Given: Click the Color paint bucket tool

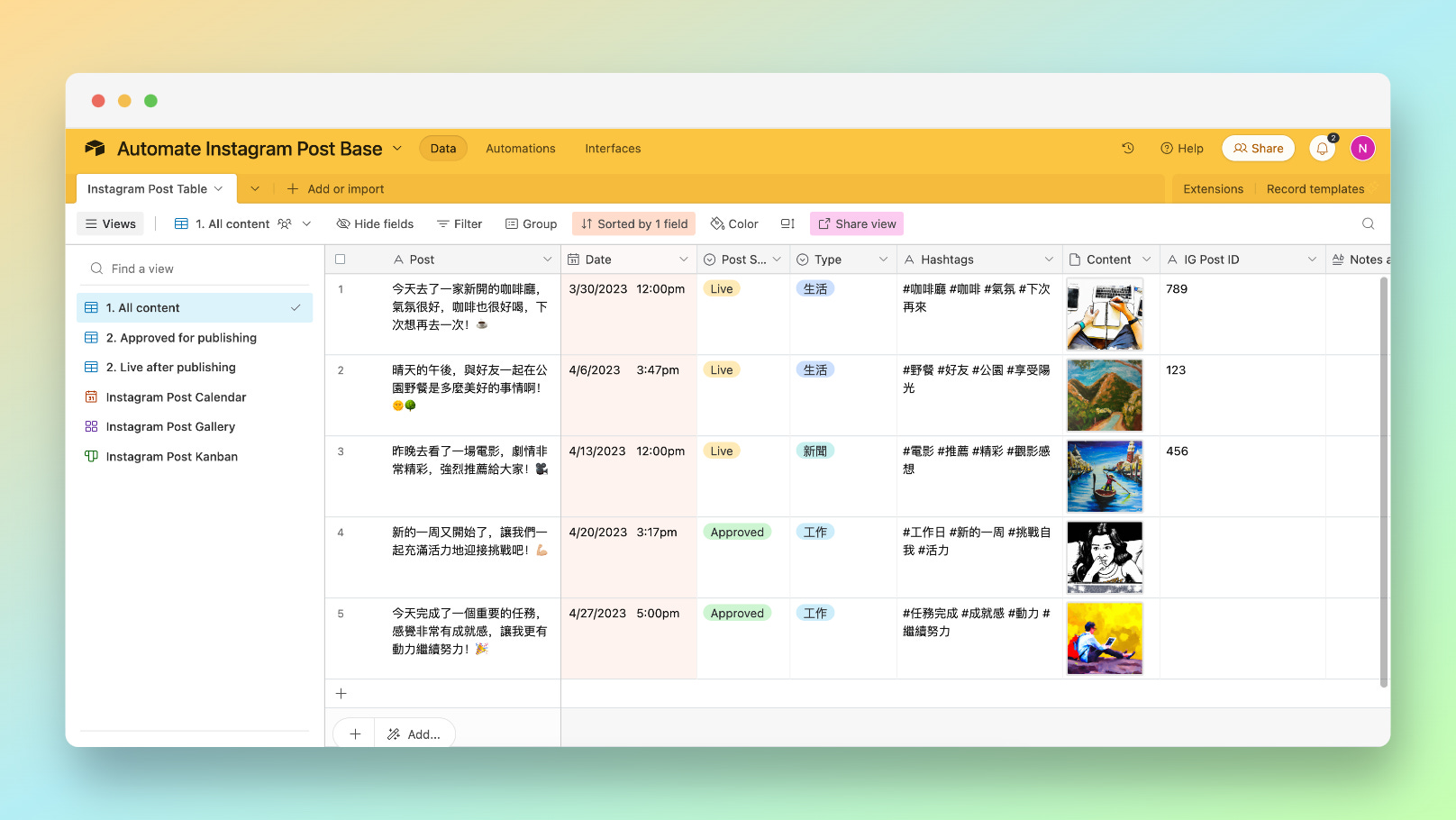Looking at the screenshot, I should pos(734,223).
